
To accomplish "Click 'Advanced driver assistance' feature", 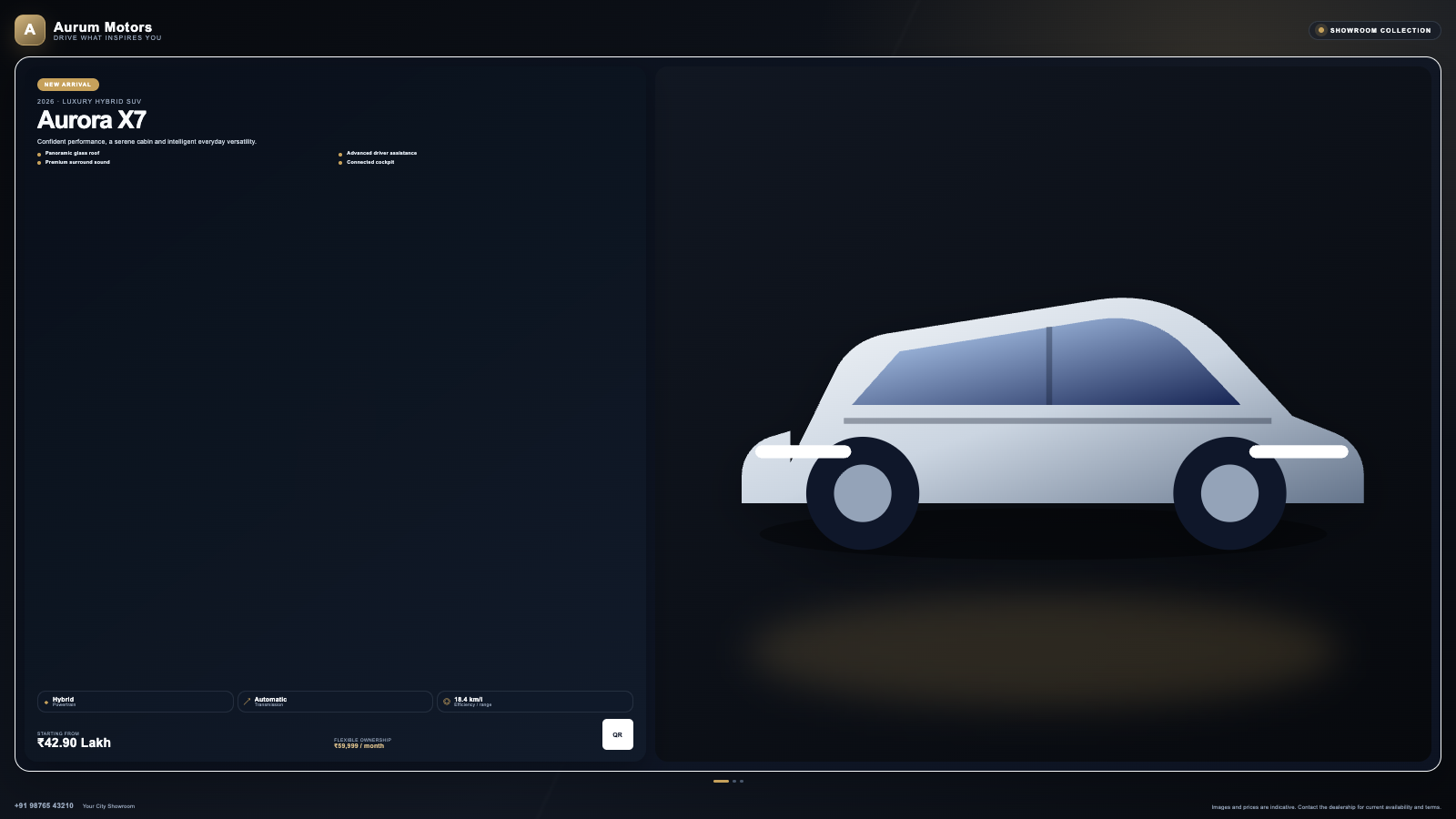I will click(x=381, y=153).
